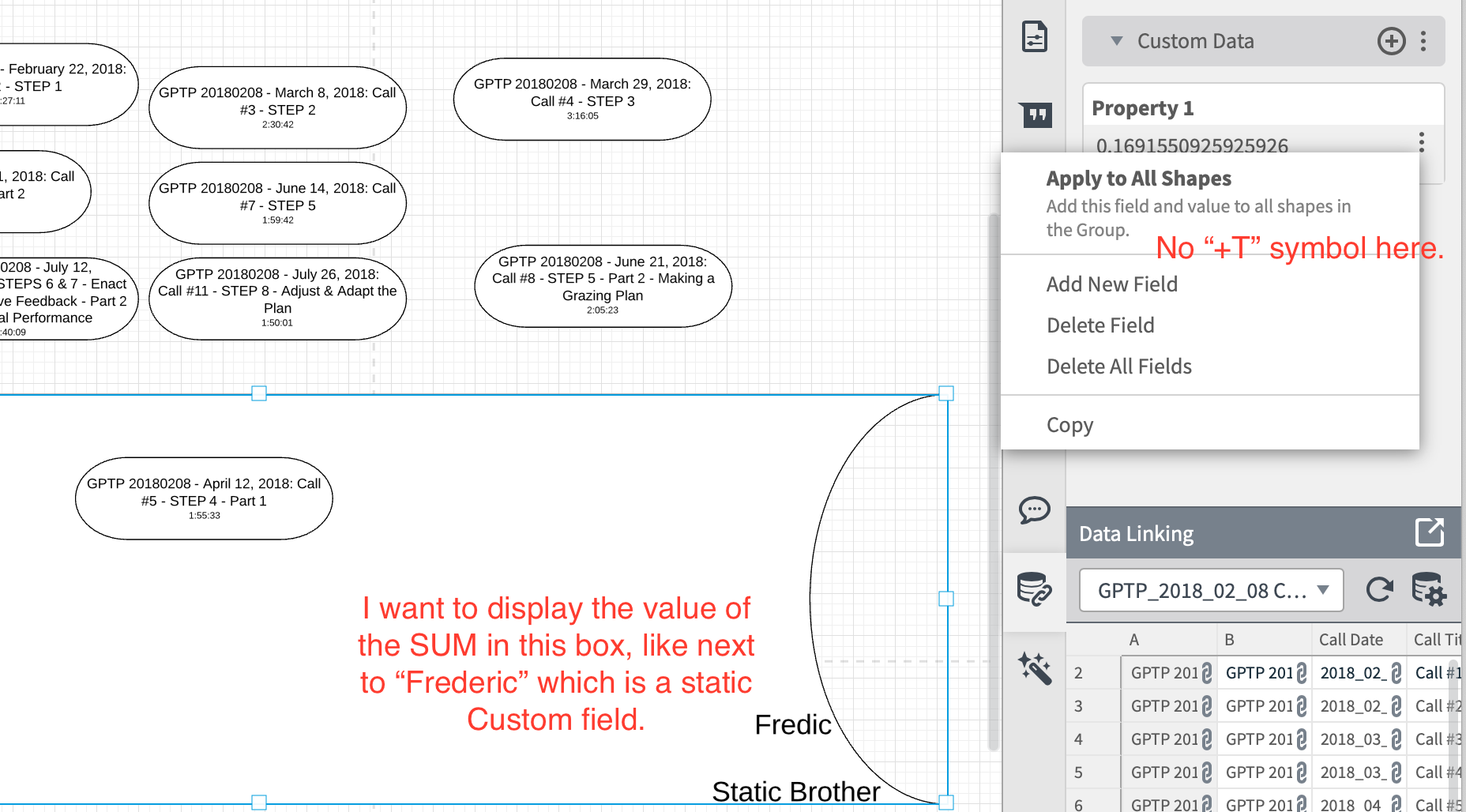Select column B header in data table

point(1264,640)
